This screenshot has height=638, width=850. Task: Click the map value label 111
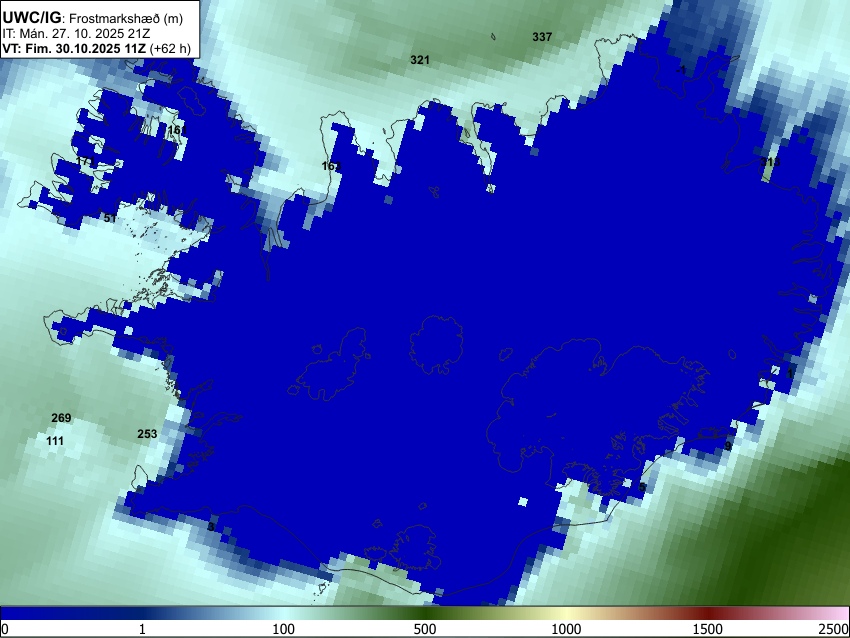[x=55, y=441]
